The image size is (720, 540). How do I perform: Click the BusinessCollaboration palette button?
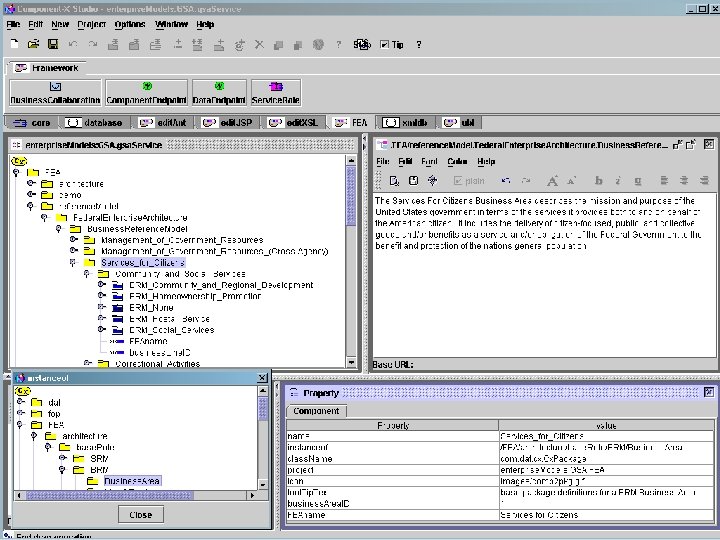[55, 93]
